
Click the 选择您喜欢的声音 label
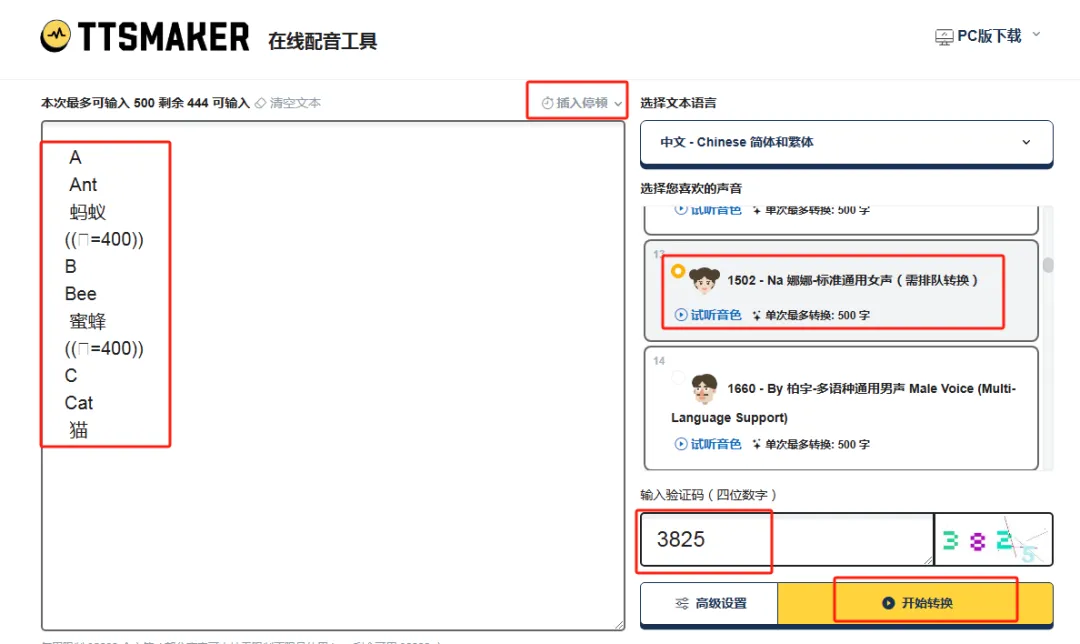coord(691,188)
